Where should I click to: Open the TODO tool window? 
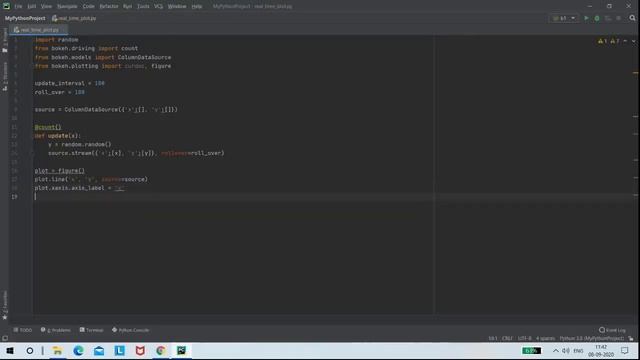point(22,330)
